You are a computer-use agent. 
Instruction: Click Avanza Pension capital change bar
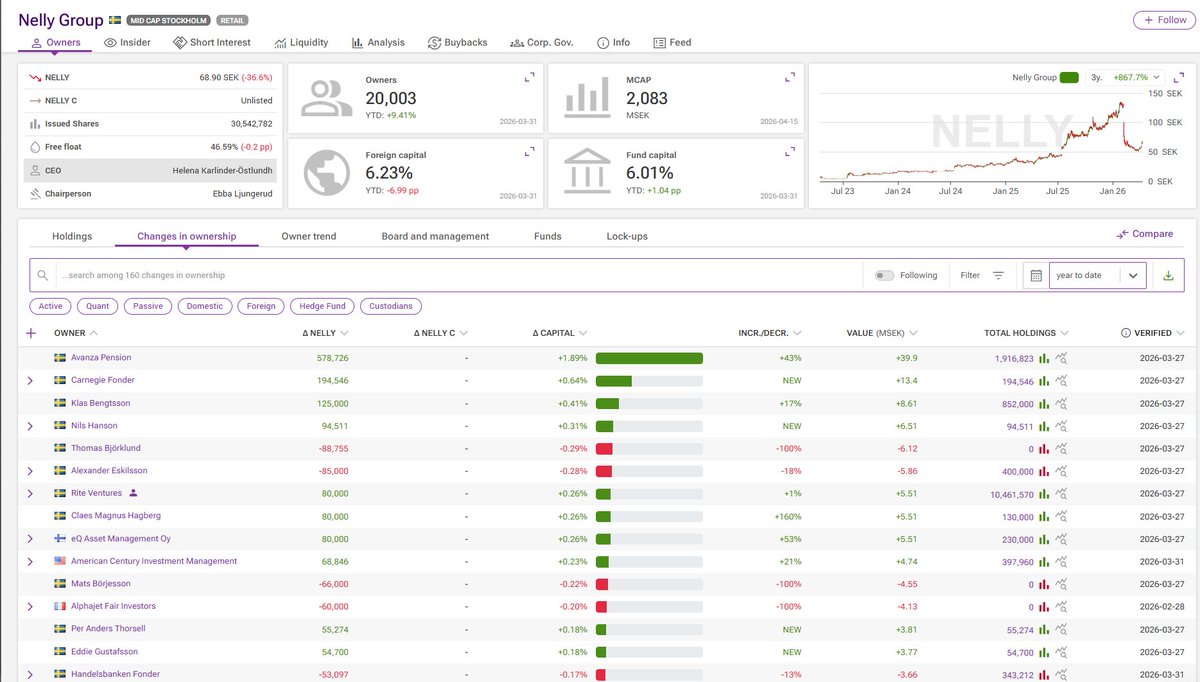tap(649, 358)
